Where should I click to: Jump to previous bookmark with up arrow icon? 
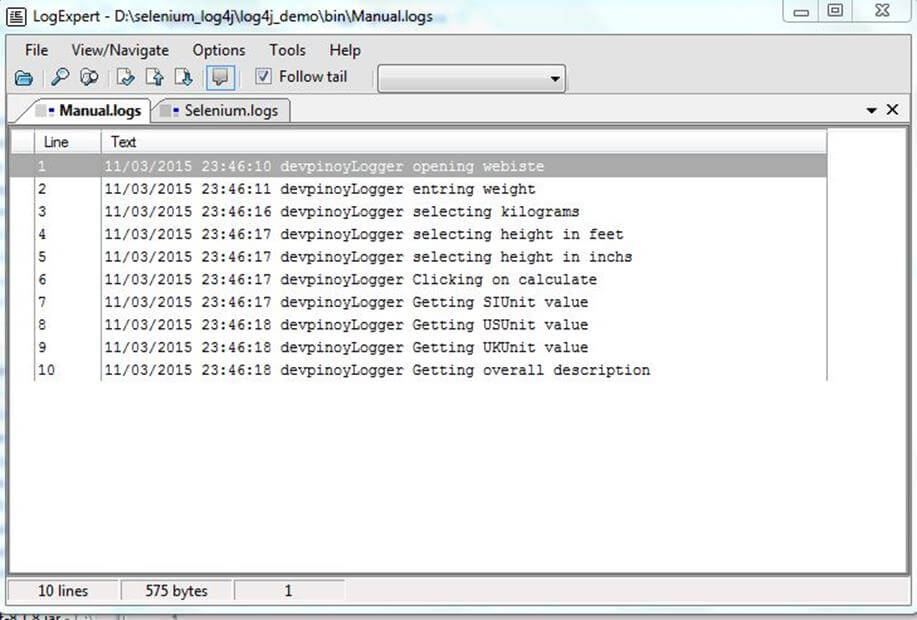coord(155,78)
